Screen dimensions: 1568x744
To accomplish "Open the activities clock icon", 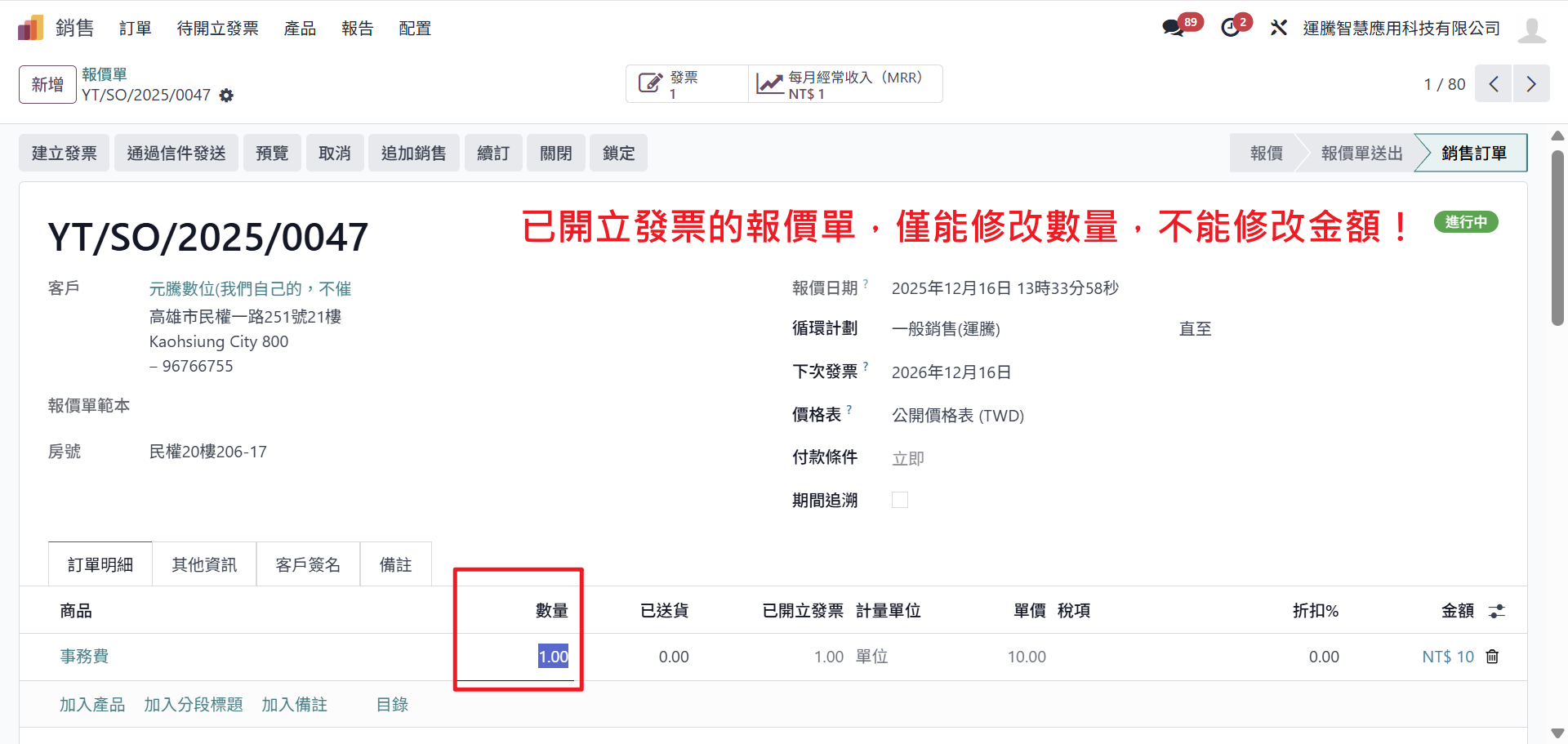I will pos(1231,28).
